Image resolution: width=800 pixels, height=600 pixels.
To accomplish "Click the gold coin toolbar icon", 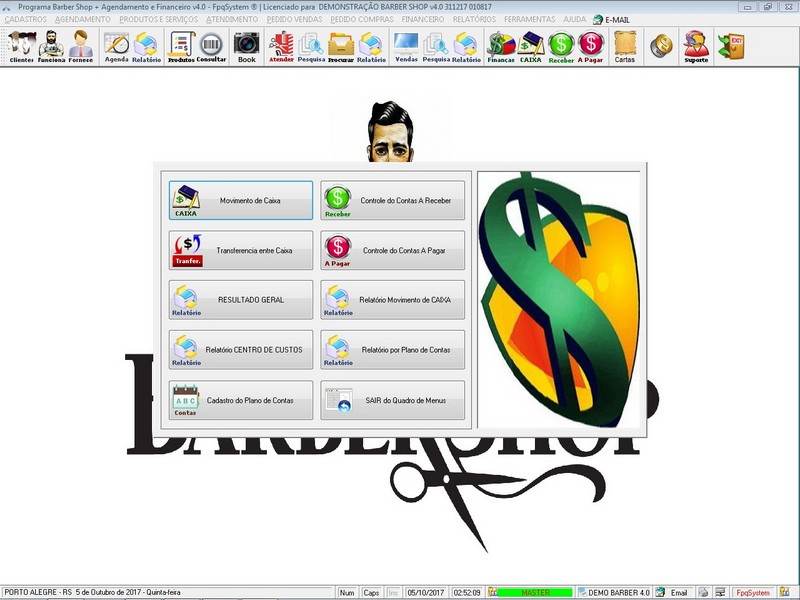I will tap(661, 46).
